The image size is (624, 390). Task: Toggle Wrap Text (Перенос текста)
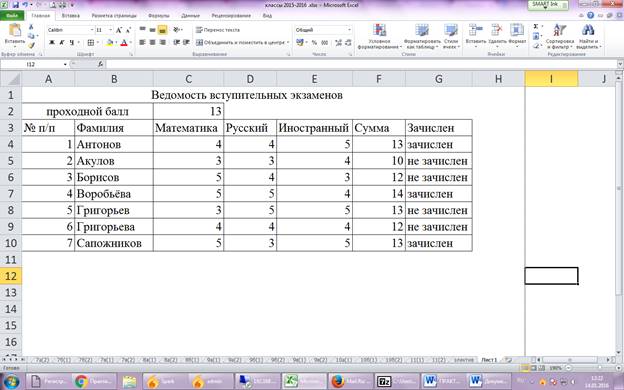(218, 30)
